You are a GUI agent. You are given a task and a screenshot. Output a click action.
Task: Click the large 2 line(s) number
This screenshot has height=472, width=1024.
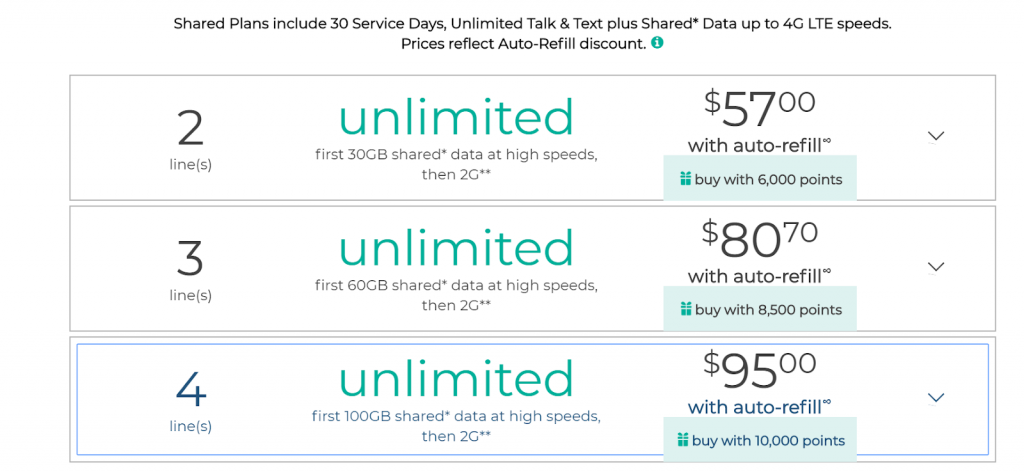191,128
